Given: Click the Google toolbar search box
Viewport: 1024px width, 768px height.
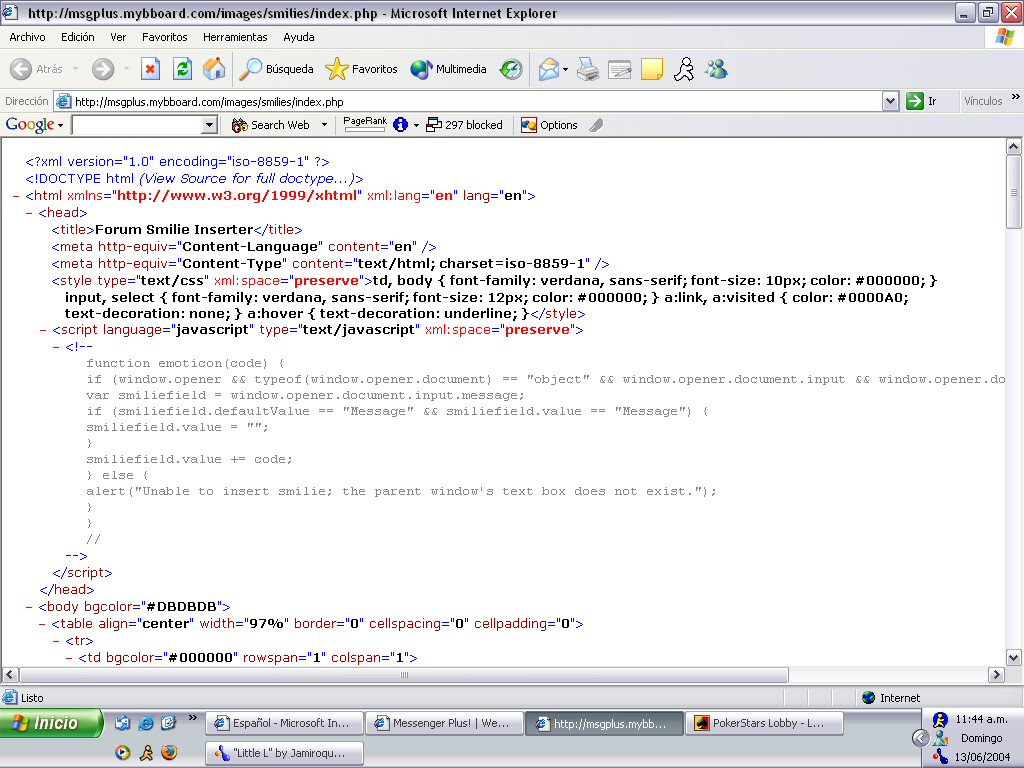Looking at the screenshot, I should click(x=137, y=125).
